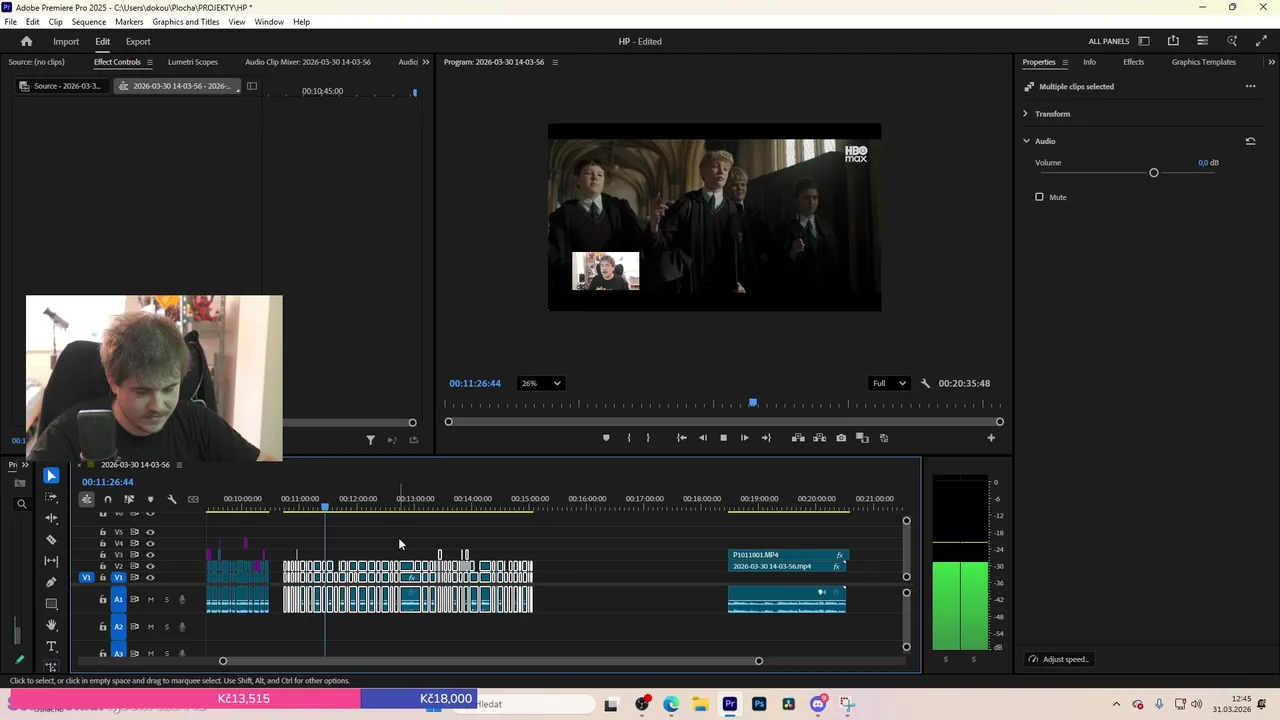Select the Selection (arrow) tool

(51, 476)
